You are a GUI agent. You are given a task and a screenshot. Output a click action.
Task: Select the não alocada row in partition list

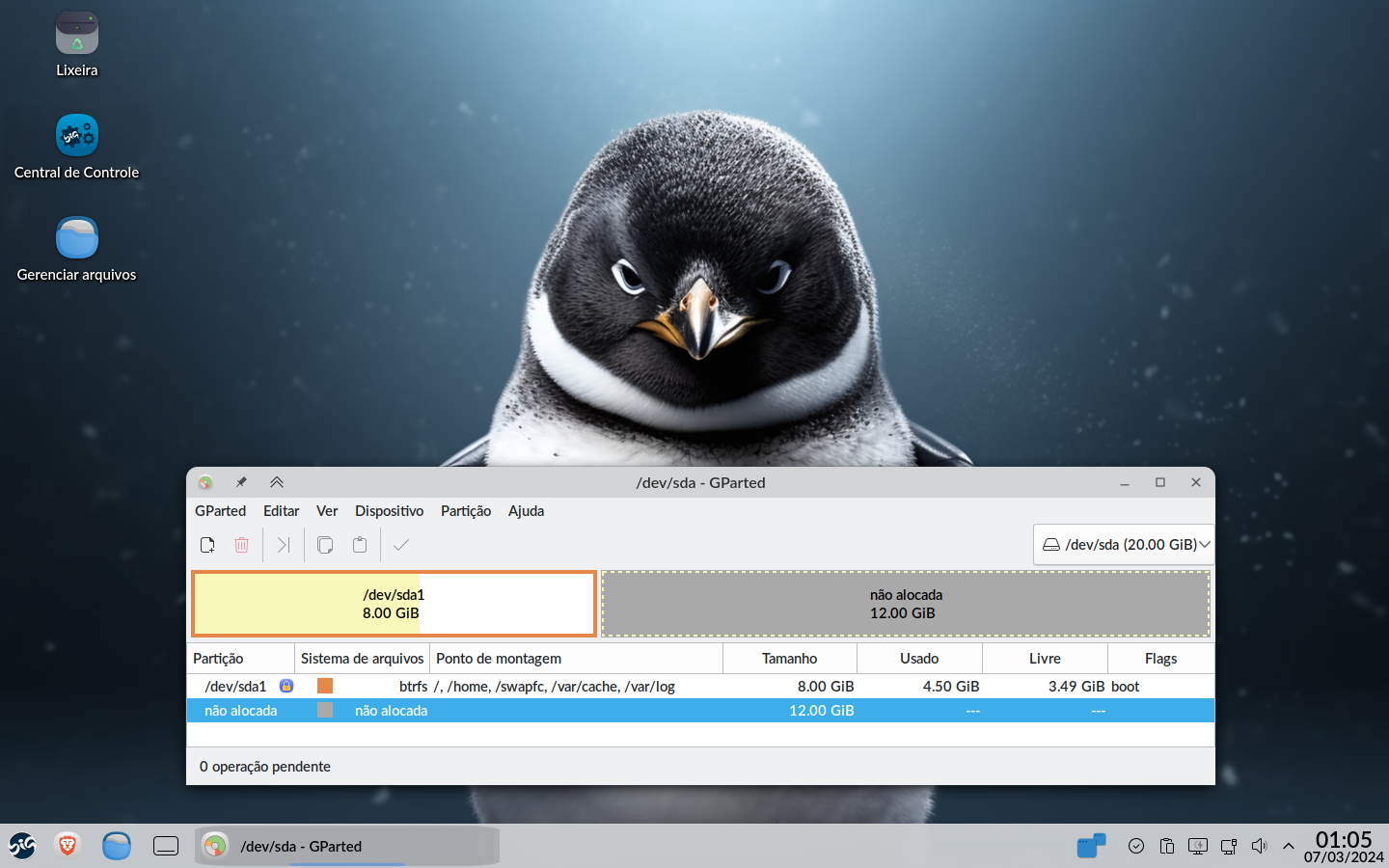pos(700,710)
